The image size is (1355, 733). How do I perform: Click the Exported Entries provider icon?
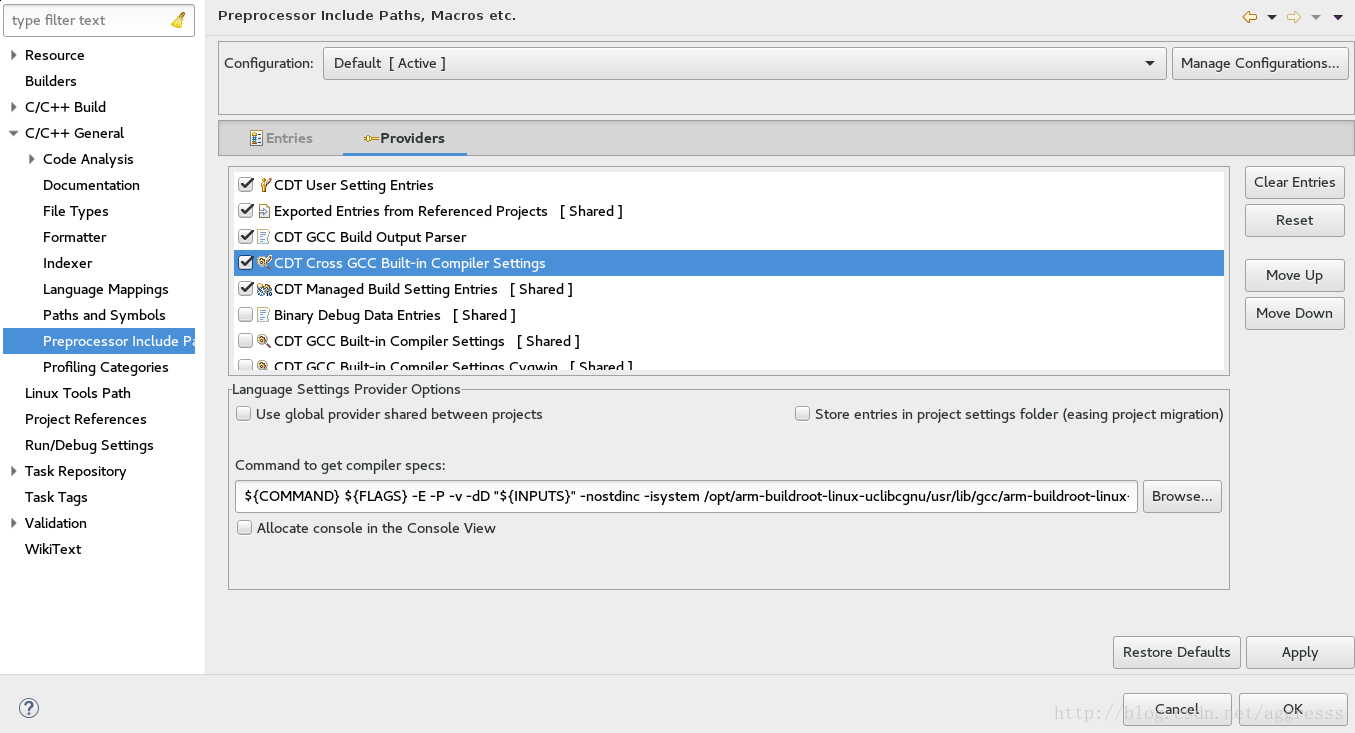[265, 211]
